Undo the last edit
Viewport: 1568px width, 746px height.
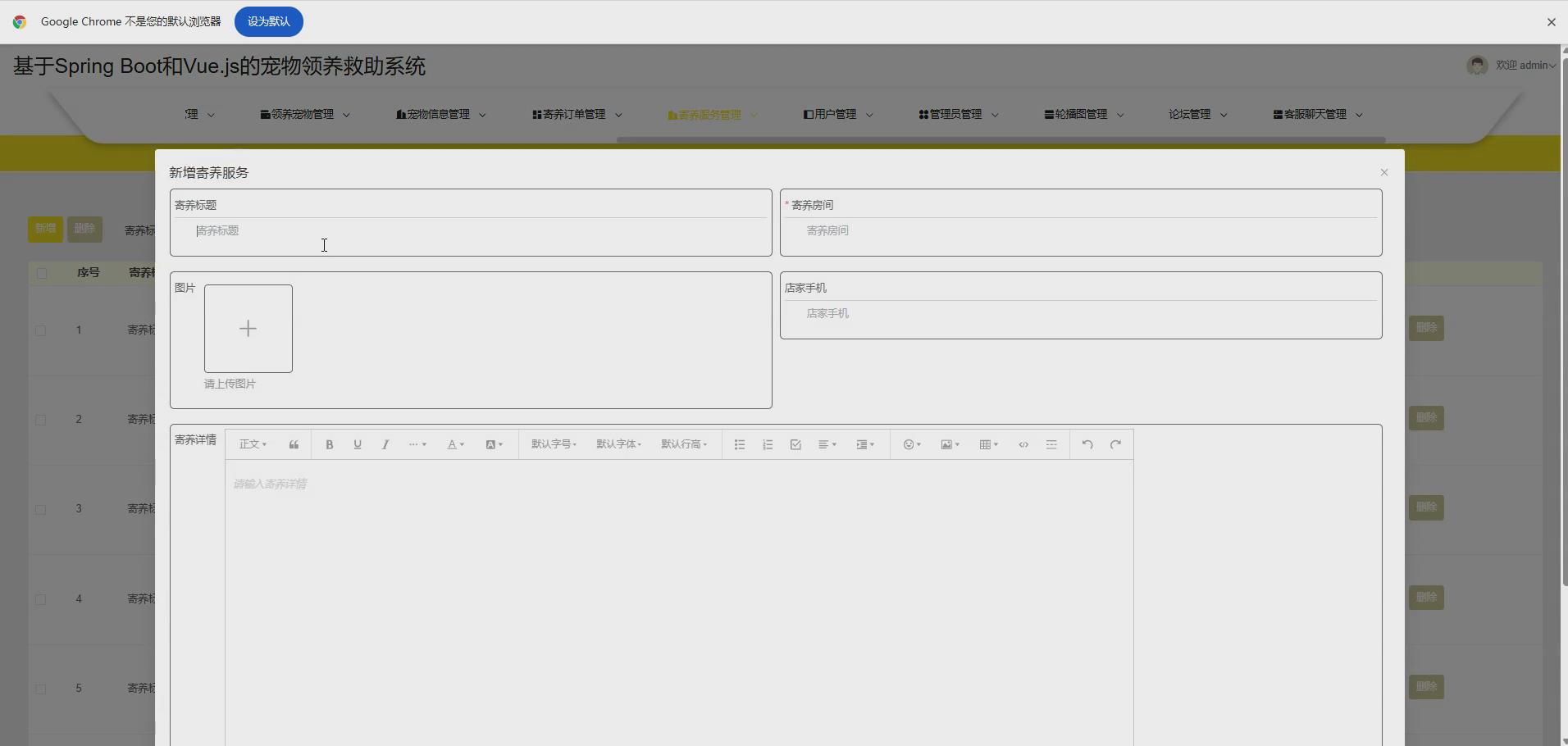(x=1087, y=444)
